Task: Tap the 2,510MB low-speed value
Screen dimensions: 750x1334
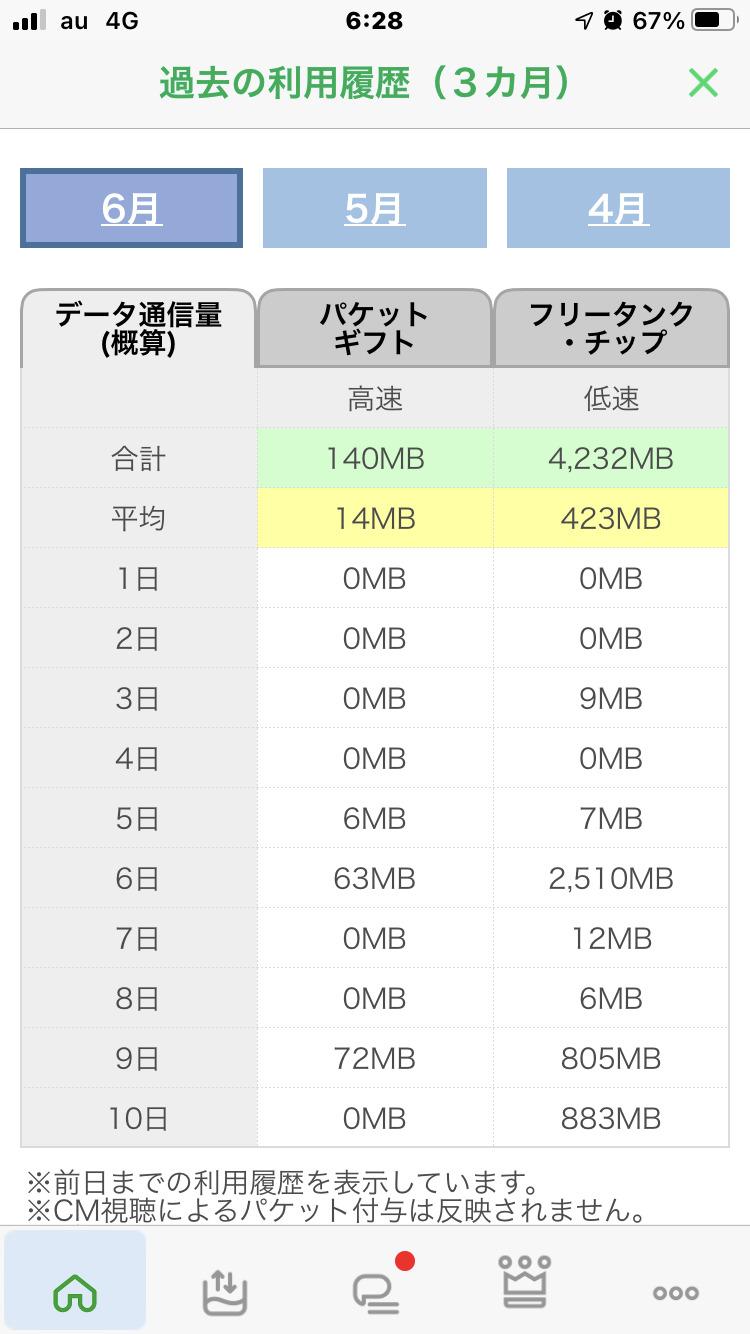Action: pyautogui.click(x=611, y=879)
